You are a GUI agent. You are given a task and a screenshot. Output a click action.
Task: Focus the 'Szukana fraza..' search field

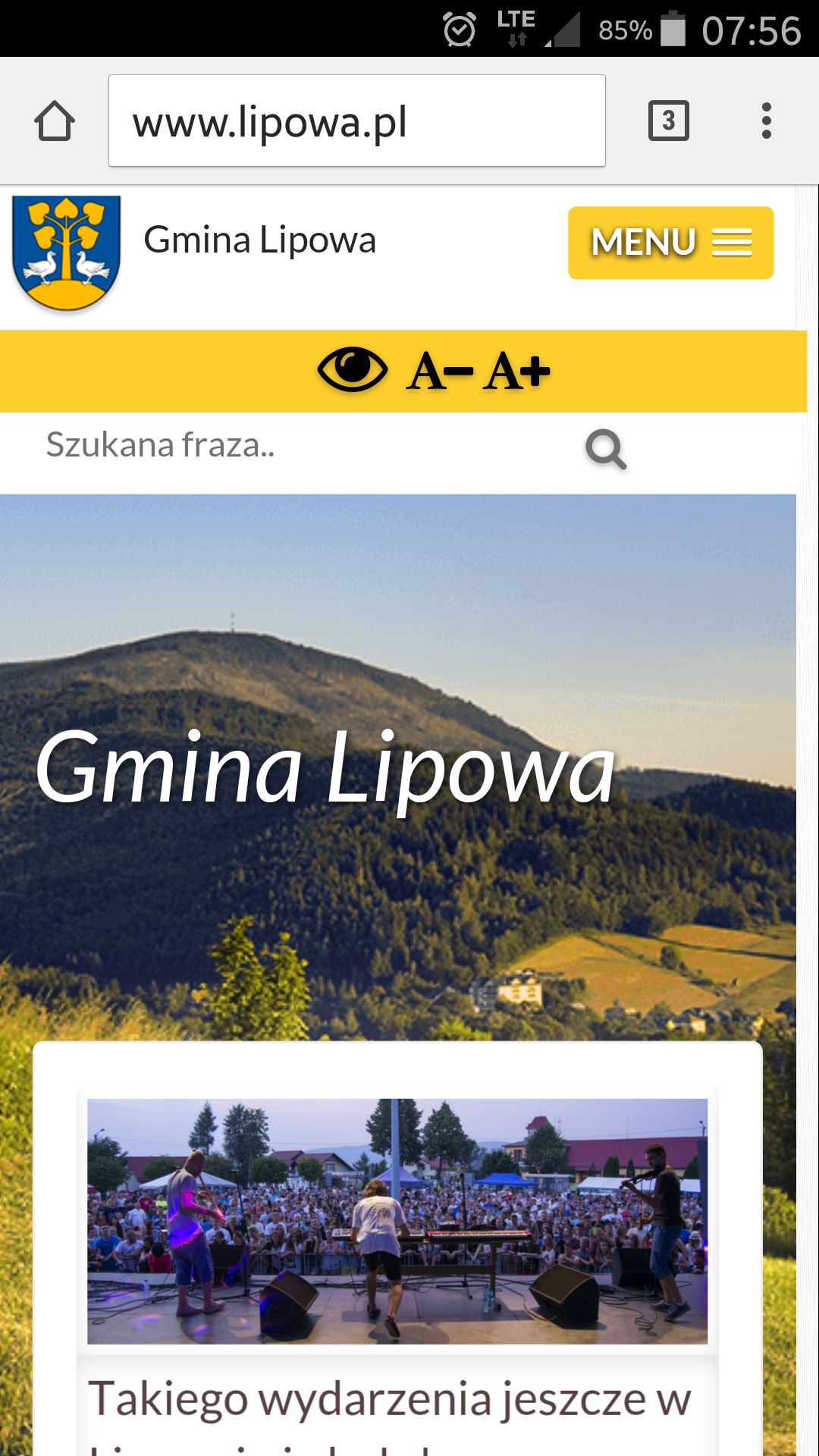pos(303,445)
